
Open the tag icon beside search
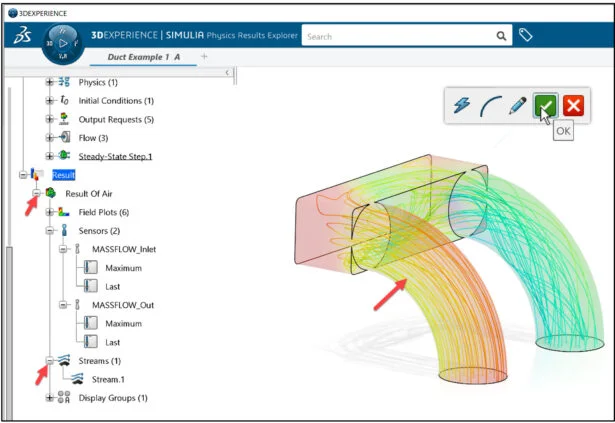[526, 36]
